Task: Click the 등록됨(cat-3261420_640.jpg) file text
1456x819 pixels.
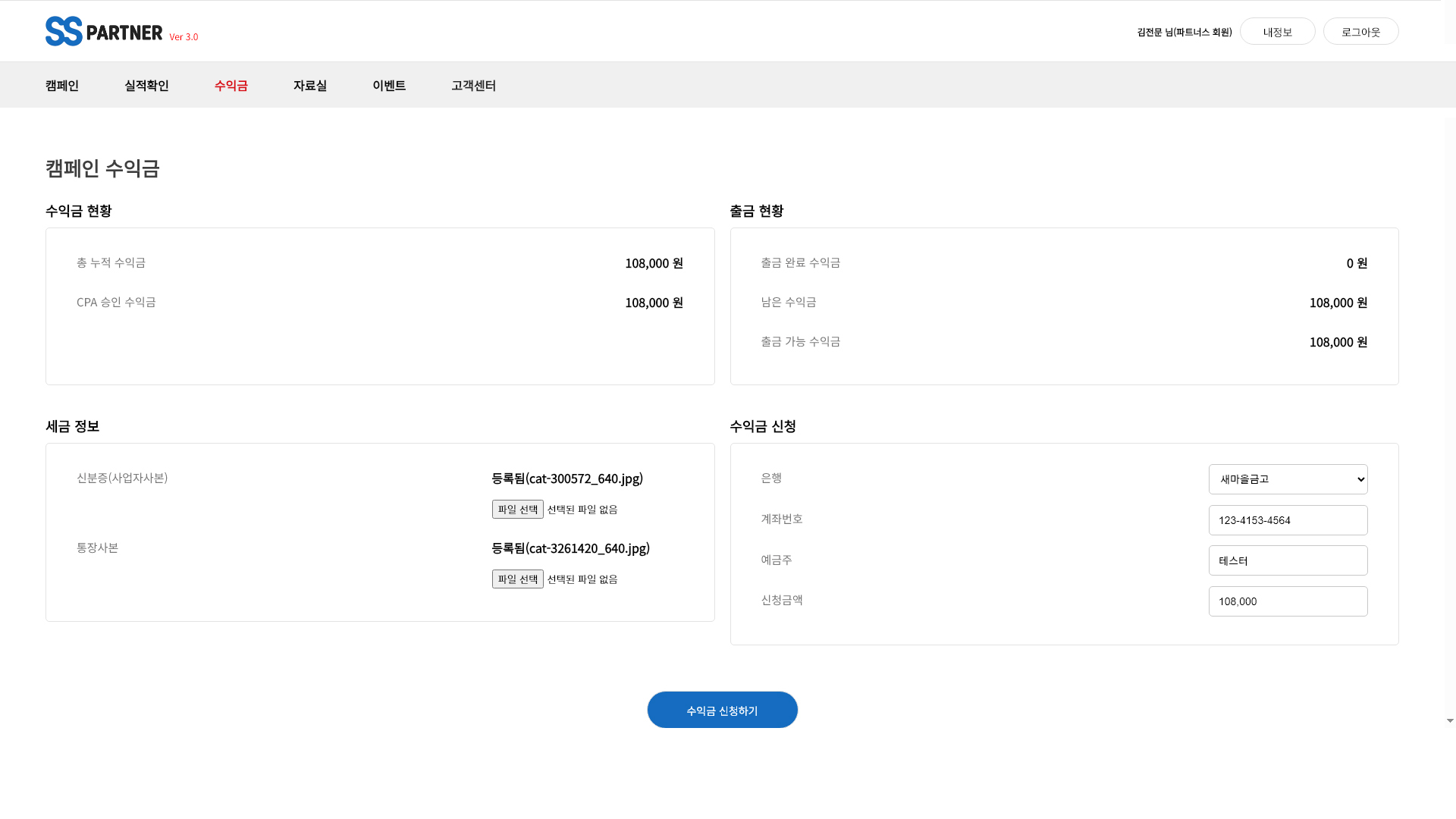Action: [x=570, y=548]
